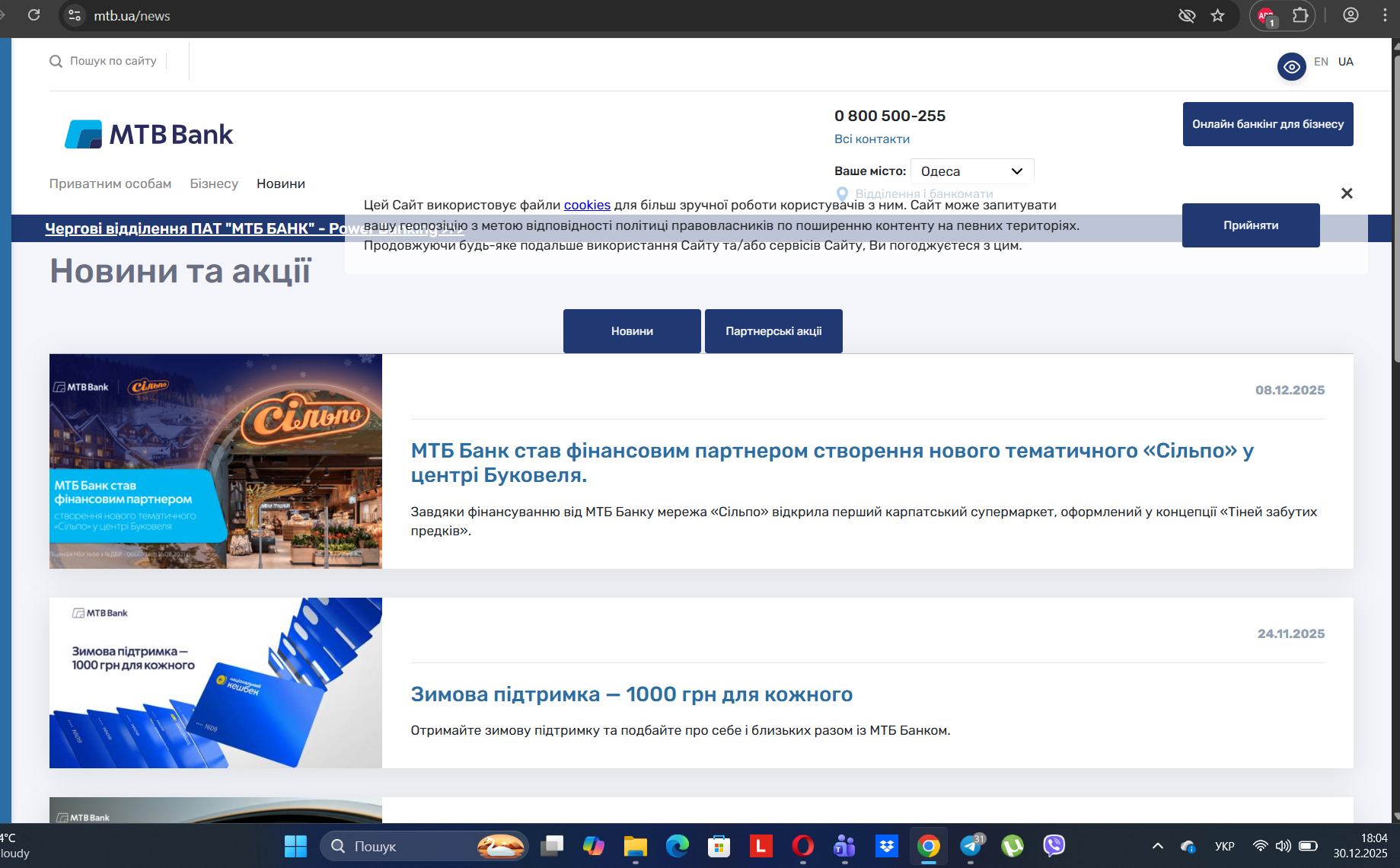Click the phone number 0 800 500-255
The height and width of the screenshot is (868, 1400).
point(890,116)
